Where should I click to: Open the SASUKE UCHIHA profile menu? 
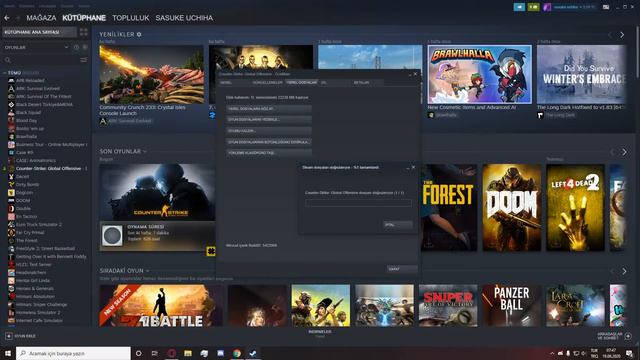pyautogui.click(x=184, y=18)
